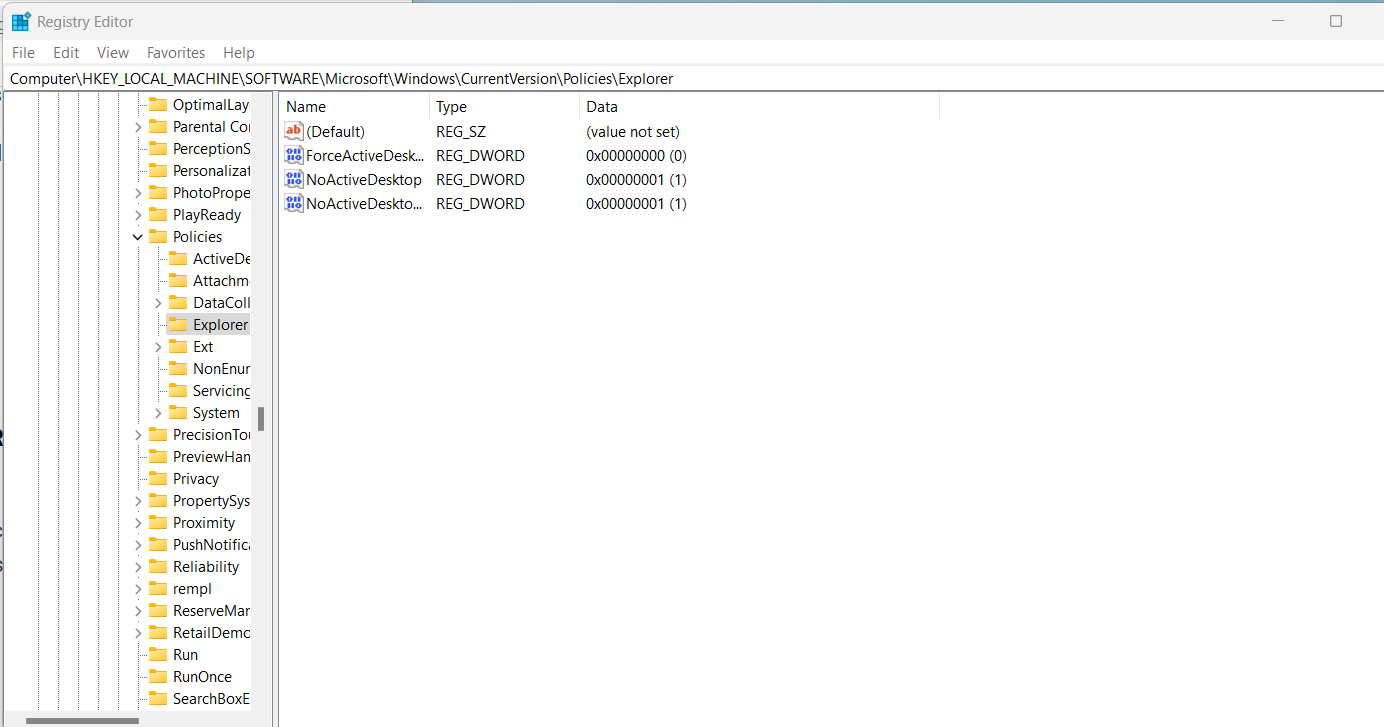Click the folder icon of Parental Con key
The image size is (1384, 727).
[158, 126]
